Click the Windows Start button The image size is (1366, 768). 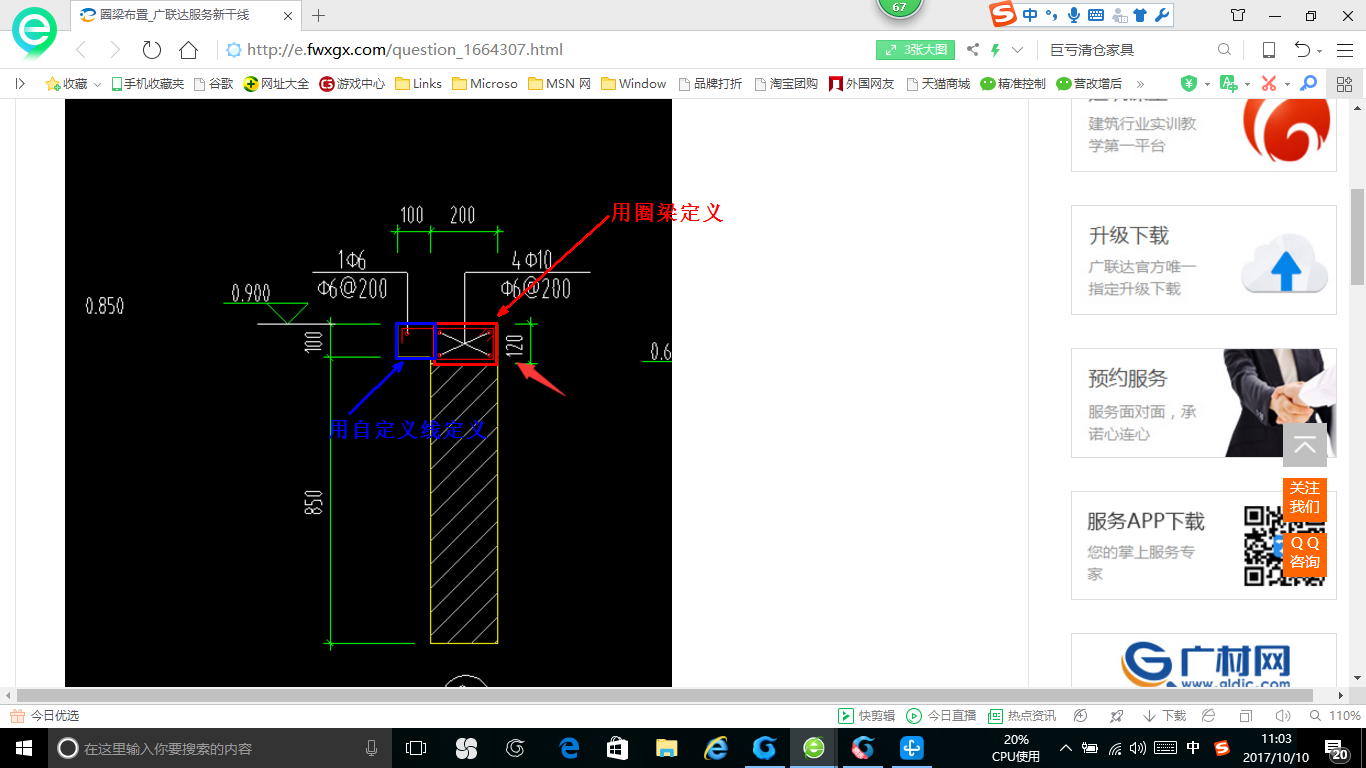point(24,748)
